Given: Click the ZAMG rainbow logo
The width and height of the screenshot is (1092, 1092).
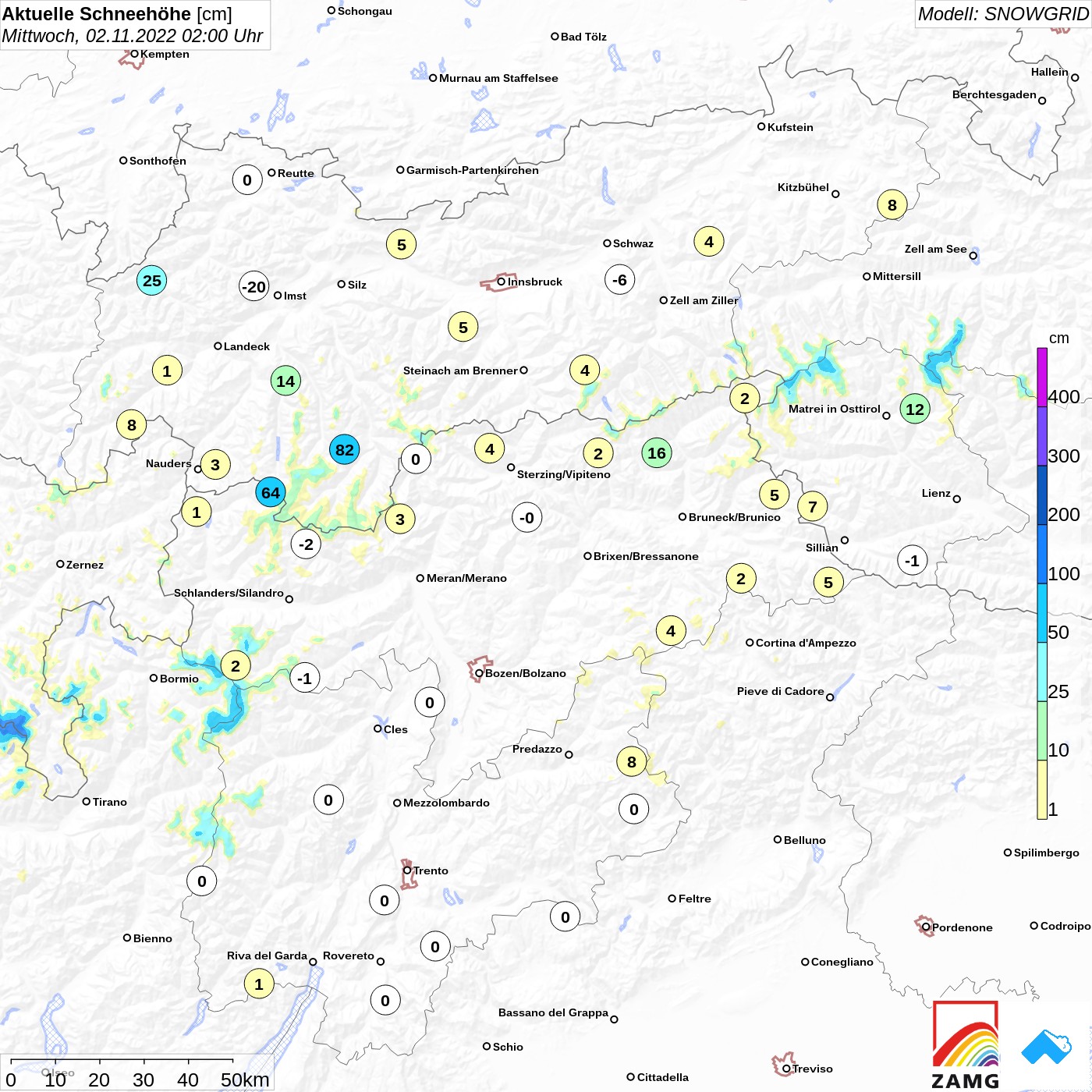Looking at the screenshot, I should click(x=966, y=1044).
